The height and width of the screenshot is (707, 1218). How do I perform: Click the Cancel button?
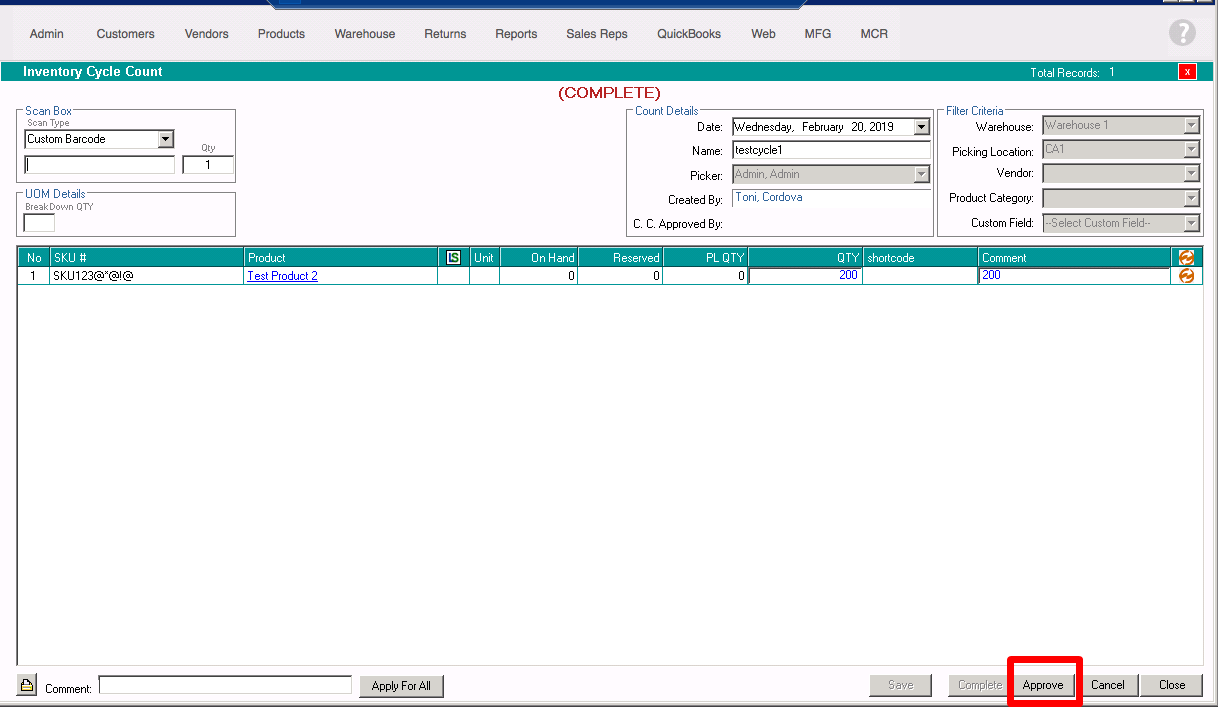1107,685
